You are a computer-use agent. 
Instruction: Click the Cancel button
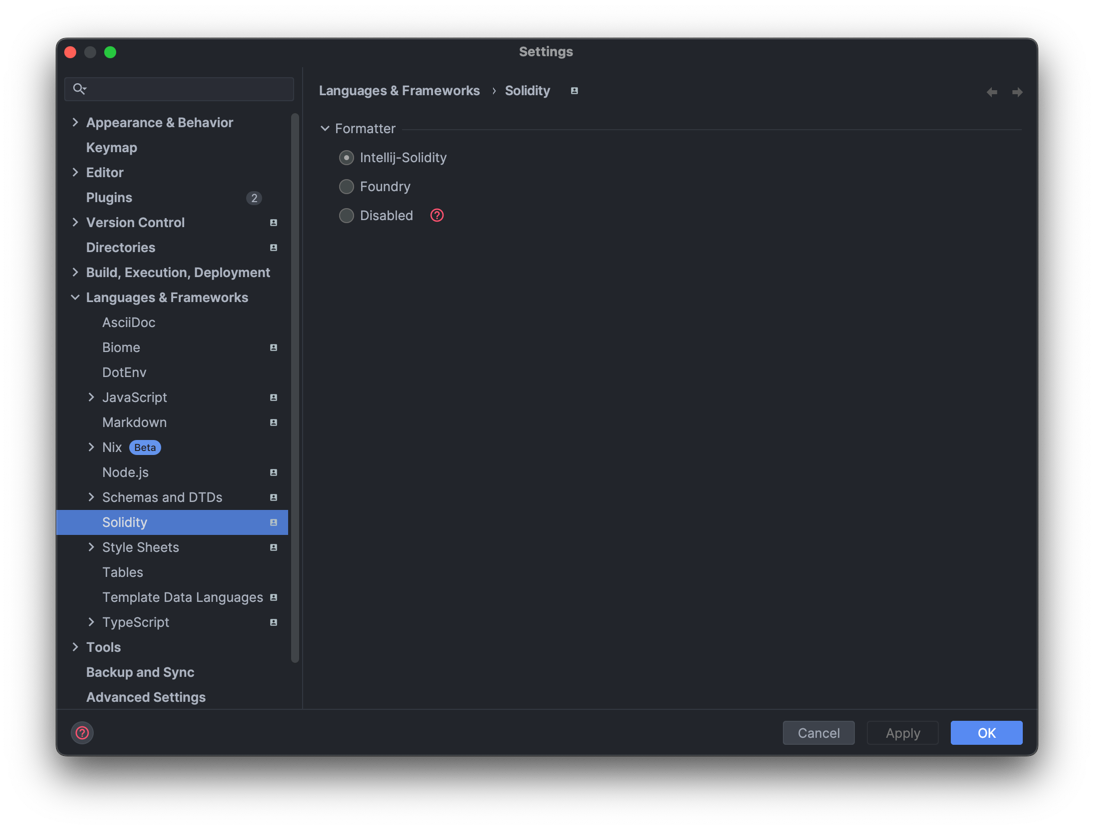pyautogui.click(x=818, y=733)
